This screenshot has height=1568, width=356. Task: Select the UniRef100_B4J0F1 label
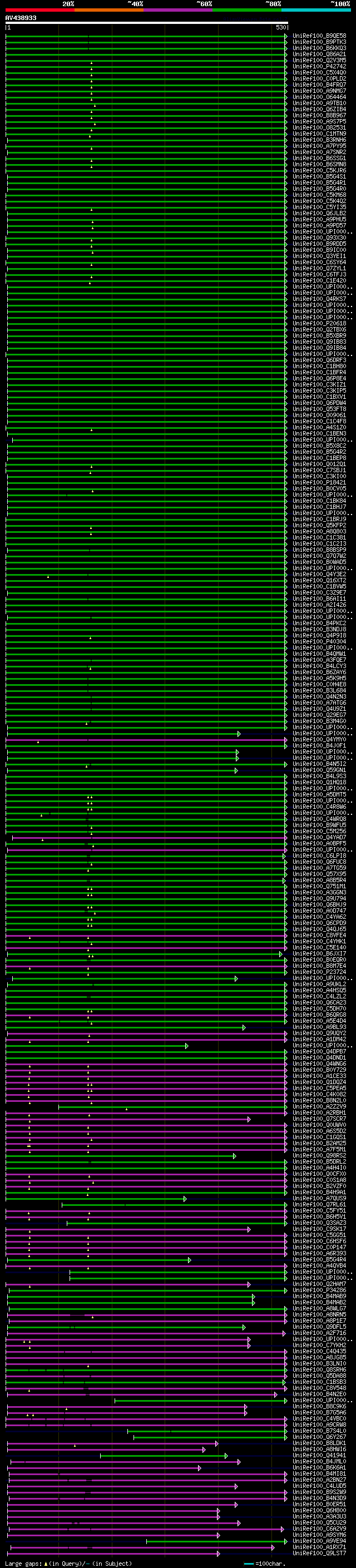pos(319,746)
